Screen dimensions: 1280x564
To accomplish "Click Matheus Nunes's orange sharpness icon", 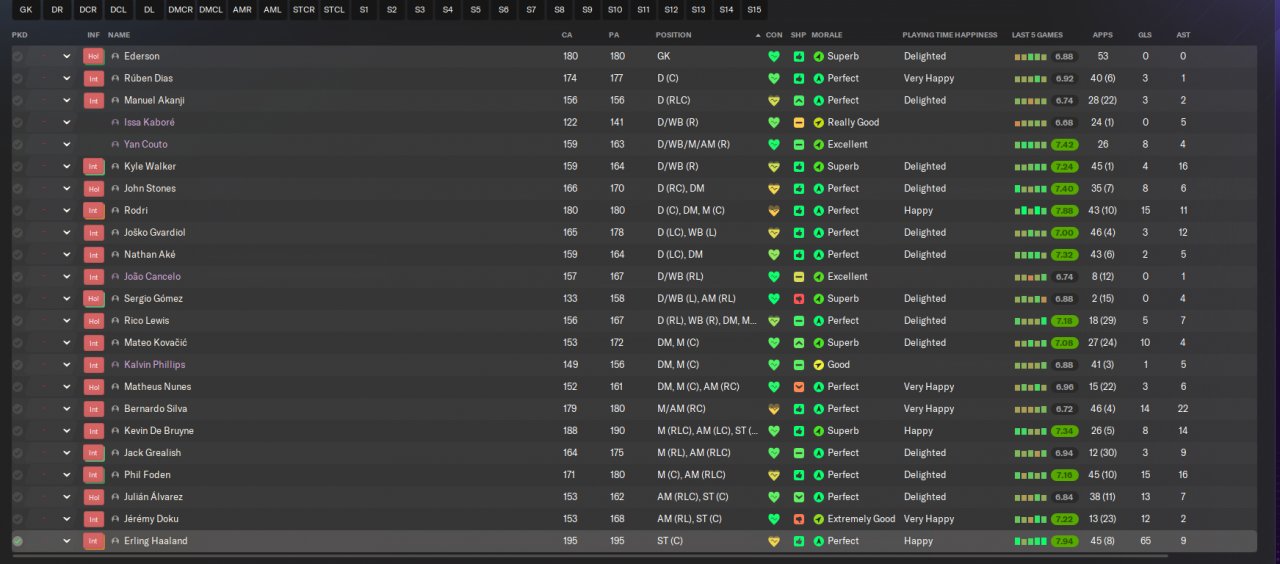I will click(798, 387).
